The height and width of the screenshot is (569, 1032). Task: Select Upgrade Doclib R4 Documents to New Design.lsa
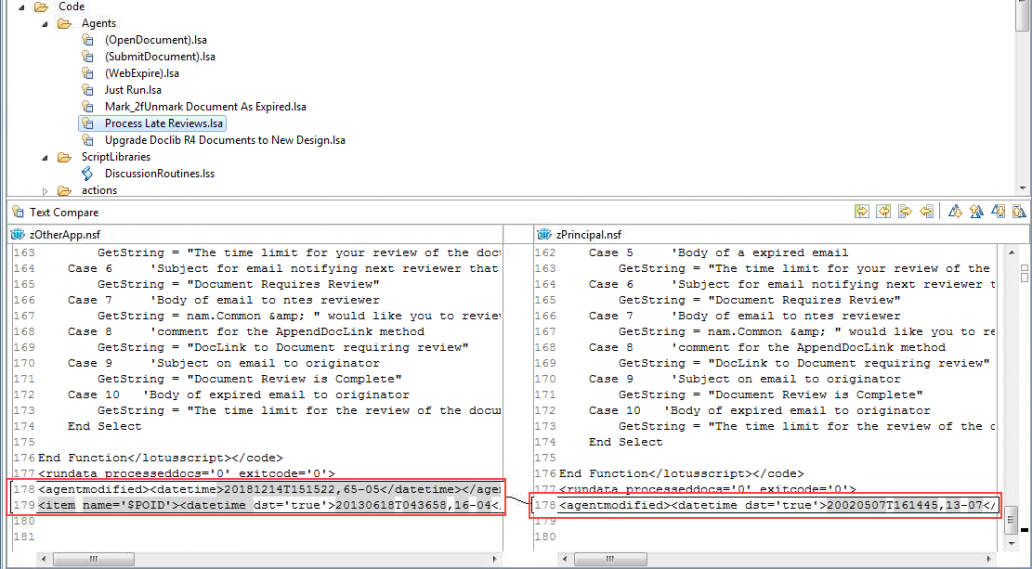[225, 139]
